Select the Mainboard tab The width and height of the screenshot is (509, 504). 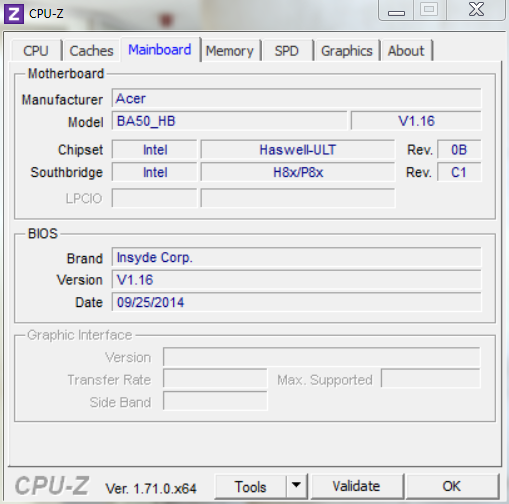pyautogui.click(x=160, y=50)
